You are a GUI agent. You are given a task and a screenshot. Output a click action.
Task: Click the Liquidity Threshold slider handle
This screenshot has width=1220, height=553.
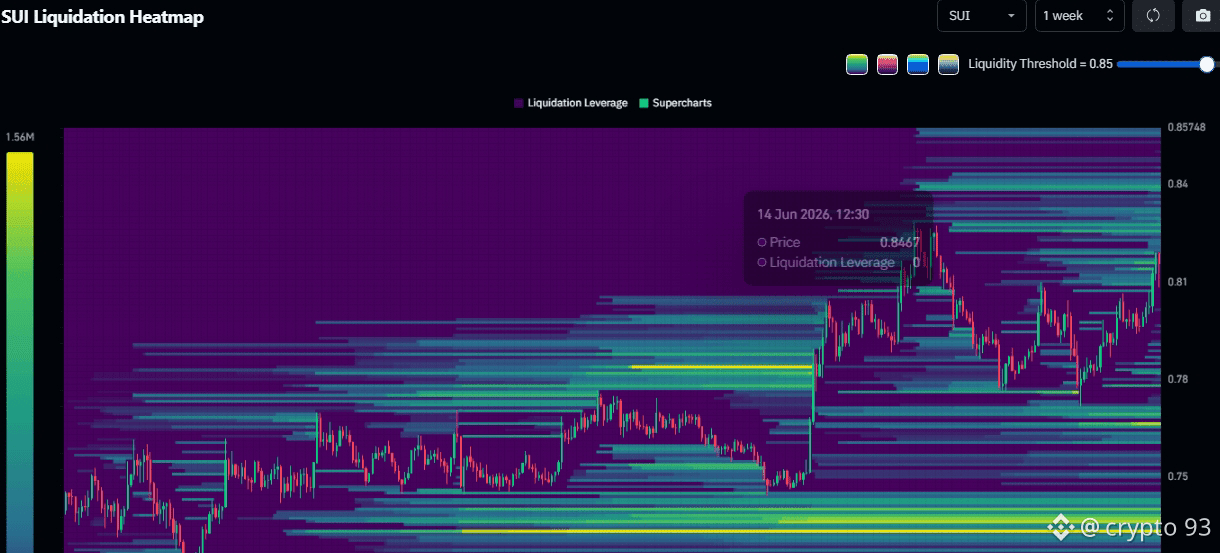click(x=1206, y=64)
